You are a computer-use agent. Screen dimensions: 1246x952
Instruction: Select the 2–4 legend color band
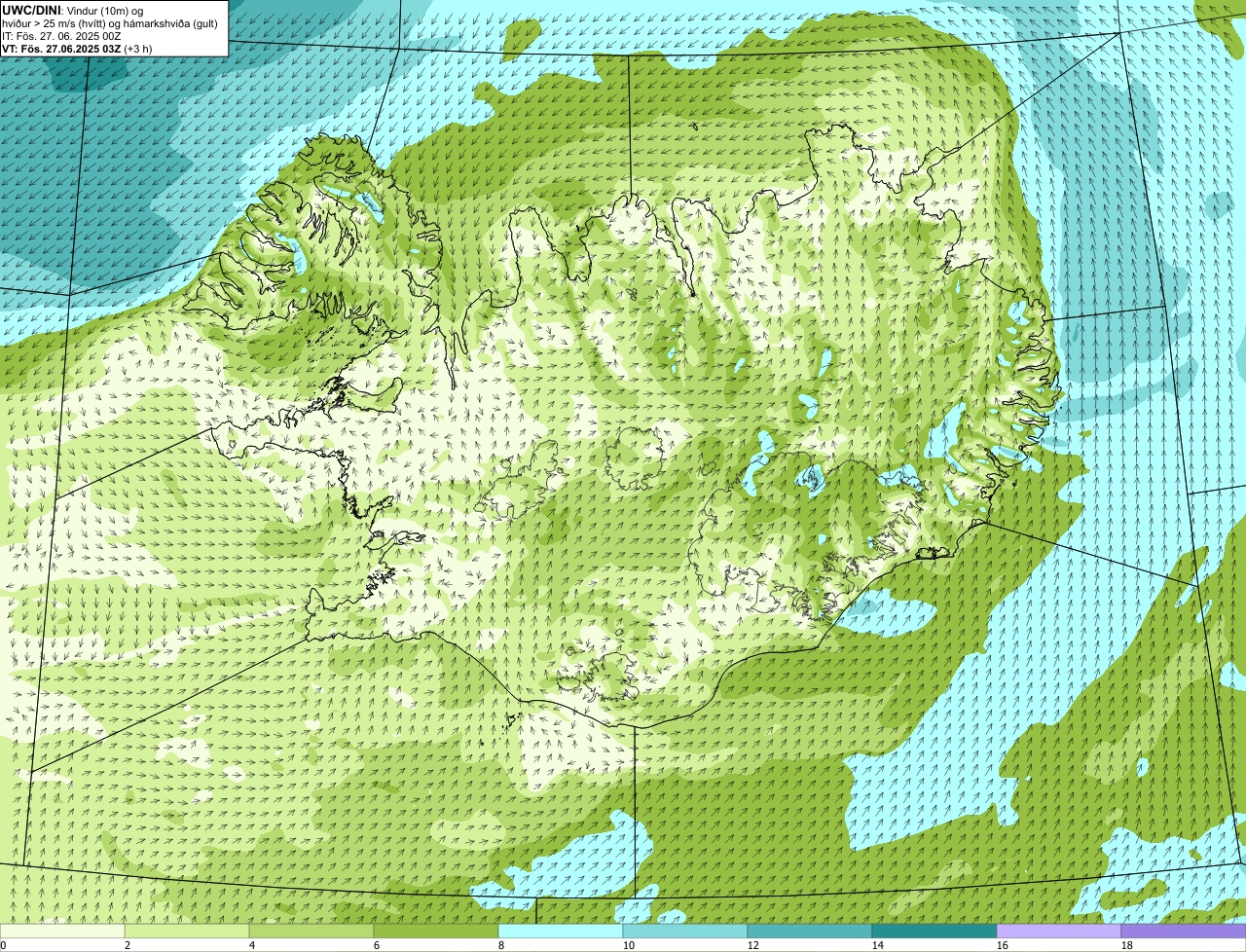click(x=187, y=932)
